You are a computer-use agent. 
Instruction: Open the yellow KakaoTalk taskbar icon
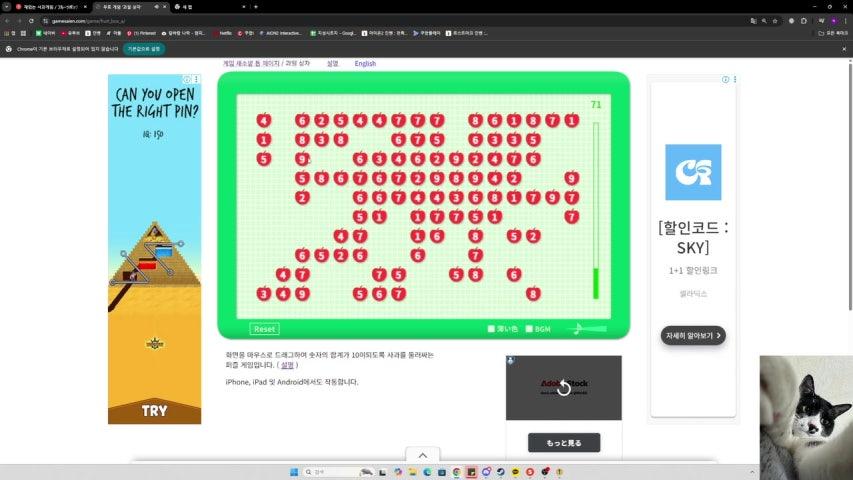point(515,472)
